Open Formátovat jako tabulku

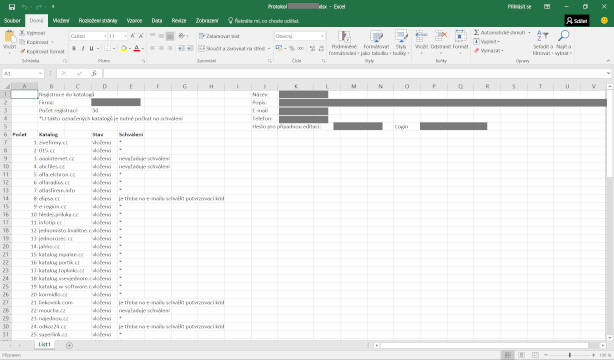coord(376,43)
